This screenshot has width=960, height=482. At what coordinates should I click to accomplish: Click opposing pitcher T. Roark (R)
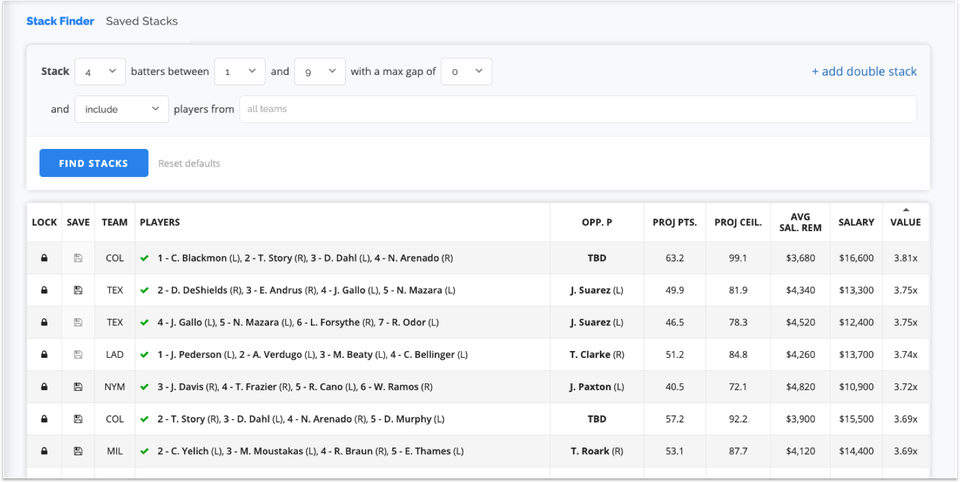[x=597, y=451]
